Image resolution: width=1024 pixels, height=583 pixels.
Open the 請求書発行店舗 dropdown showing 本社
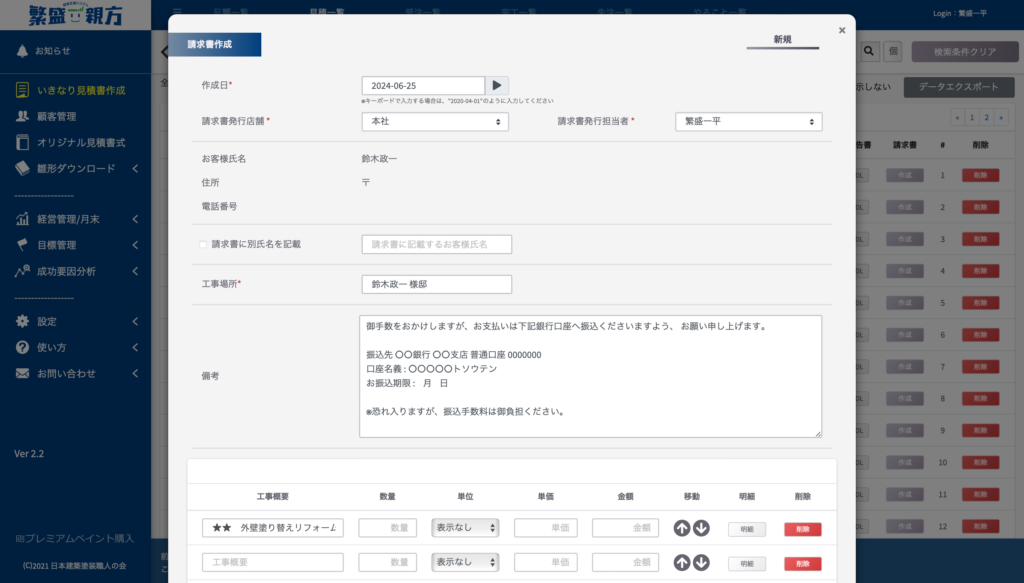coord(435,121)
